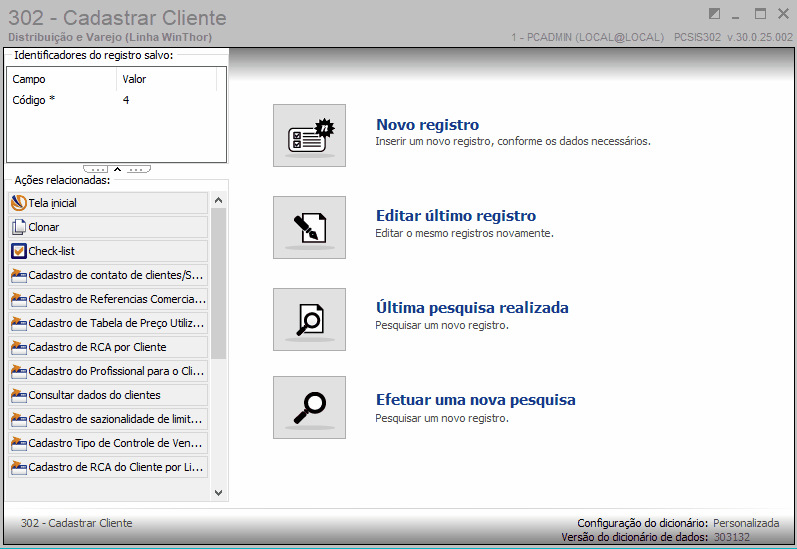
Task: Click the compact mode window icon in title bar
Action: click(x=714, y=14)
